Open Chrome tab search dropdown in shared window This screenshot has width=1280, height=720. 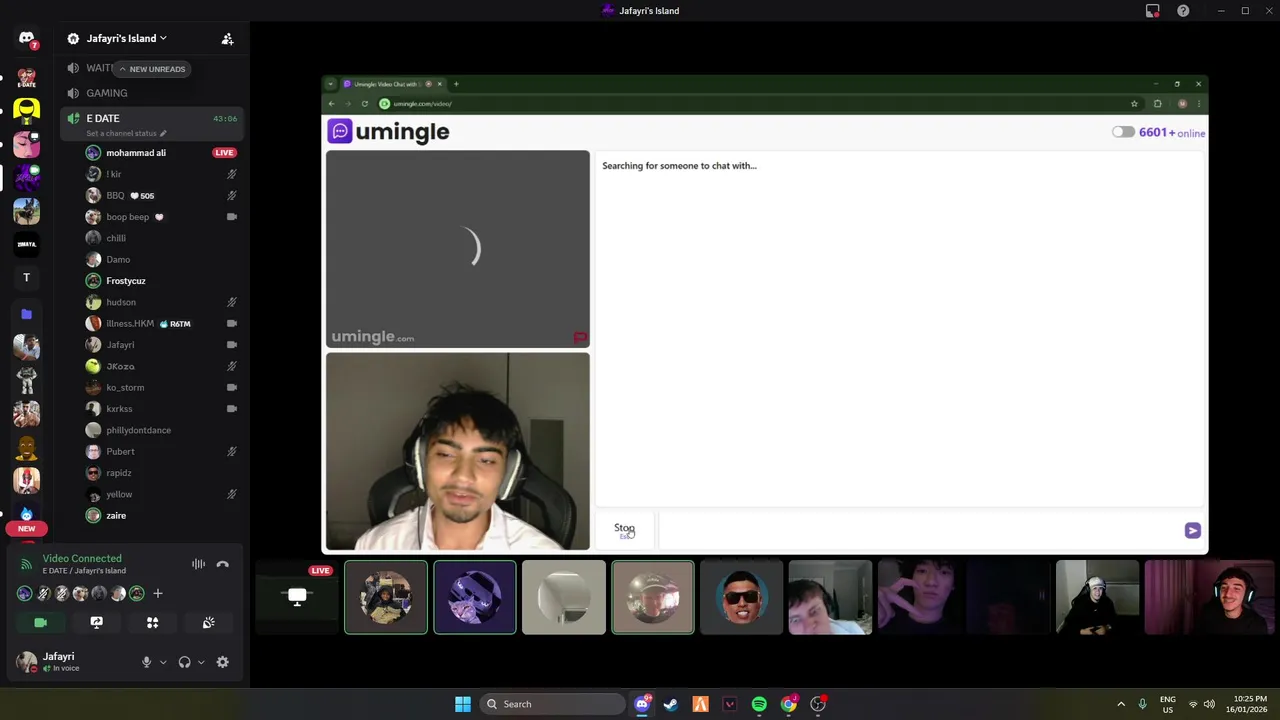tap(331, 84)
